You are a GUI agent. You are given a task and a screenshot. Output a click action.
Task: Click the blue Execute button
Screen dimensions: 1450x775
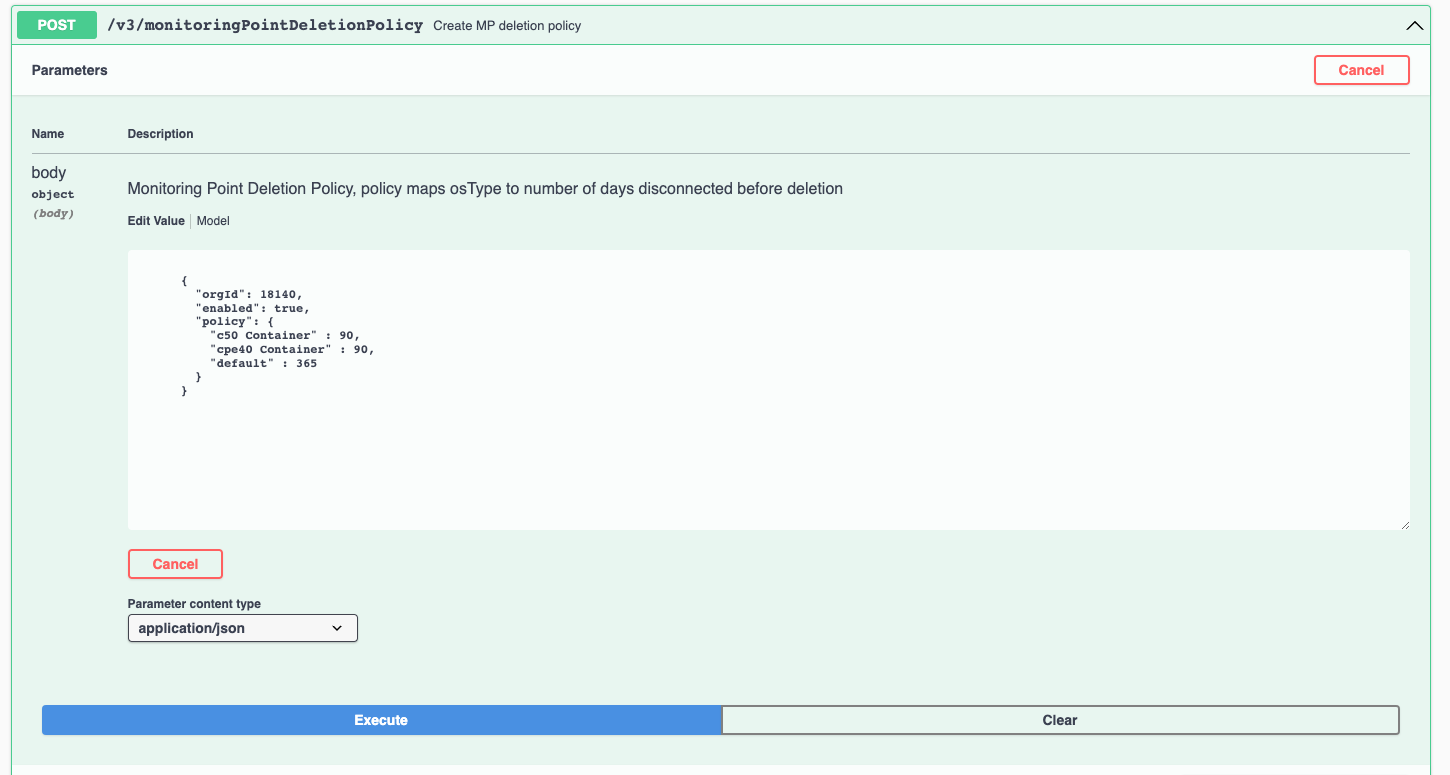[381, 720]
